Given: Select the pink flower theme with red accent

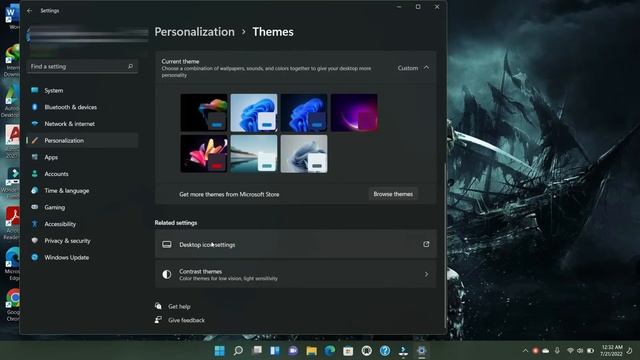Looking at the screenshot, I should 204,154.
